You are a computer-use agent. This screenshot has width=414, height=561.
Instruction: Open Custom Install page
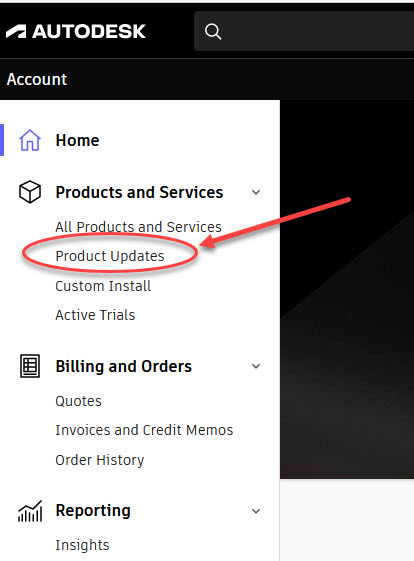coord(103,286)
